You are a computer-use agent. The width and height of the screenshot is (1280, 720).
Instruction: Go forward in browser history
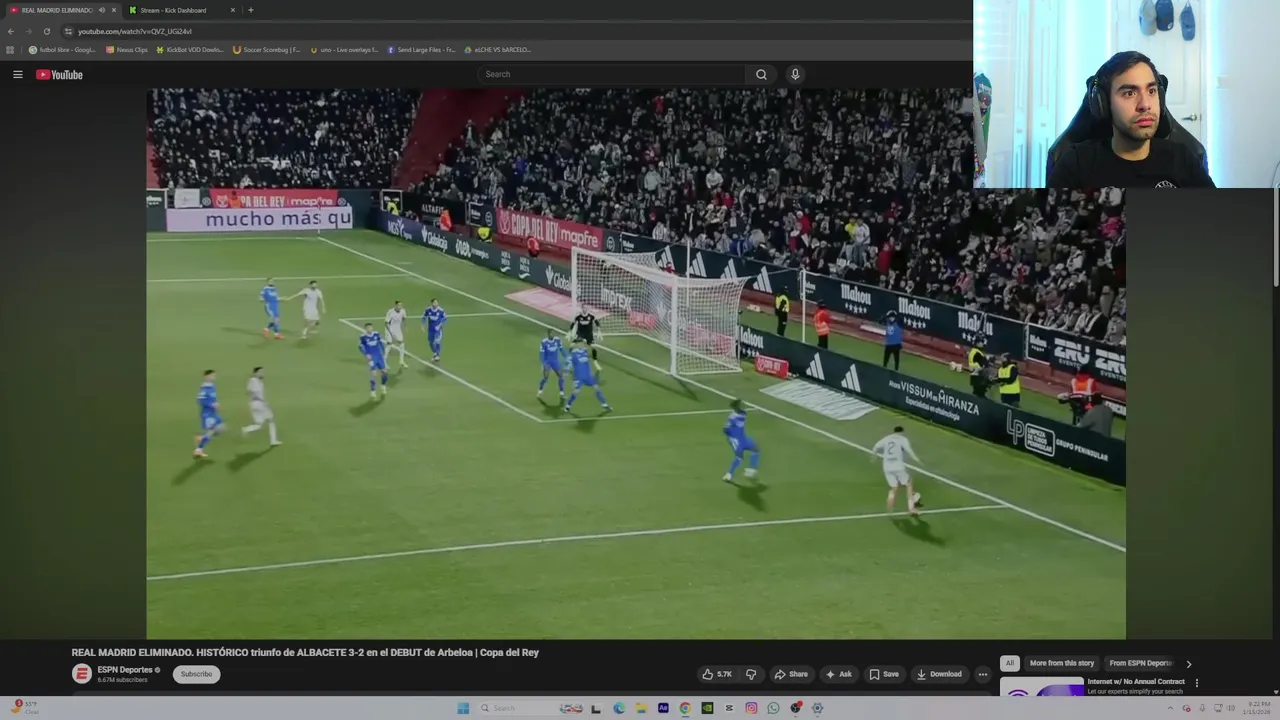coord(29,31)
